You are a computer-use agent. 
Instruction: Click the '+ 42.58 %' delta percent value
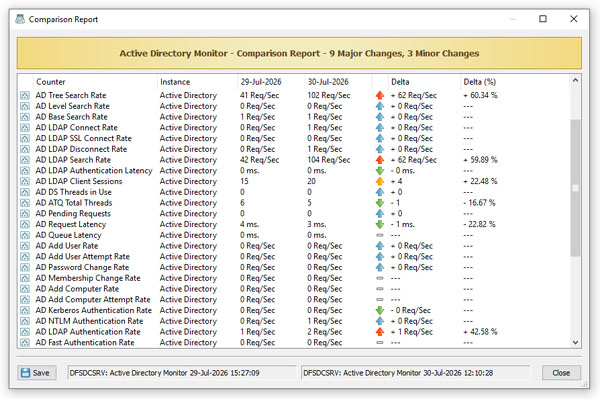click(x=480, y=332)
